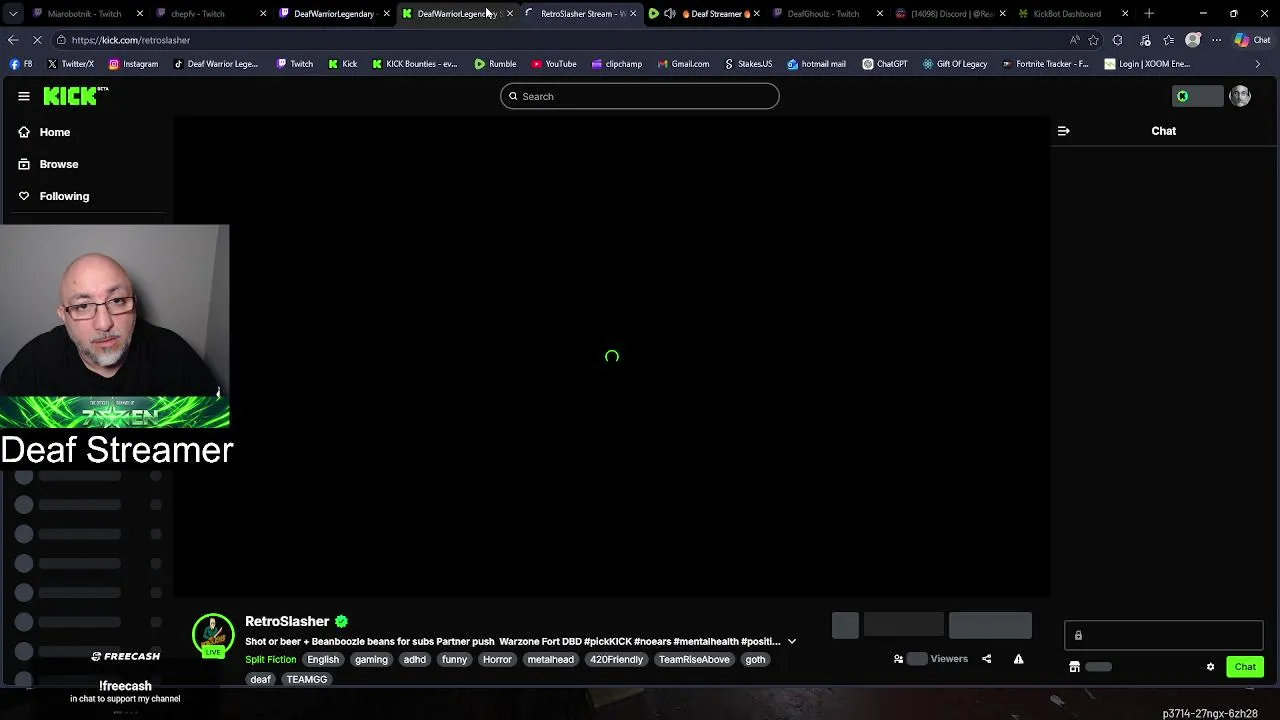Switch to the RetroSlasher Stream tab
Viewport: 1280px width, 720px height.
[580, 14]
